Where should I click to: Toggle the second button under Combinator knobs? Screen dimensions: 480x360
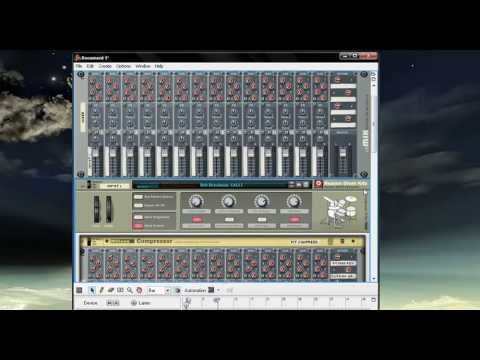coord(229,219)
